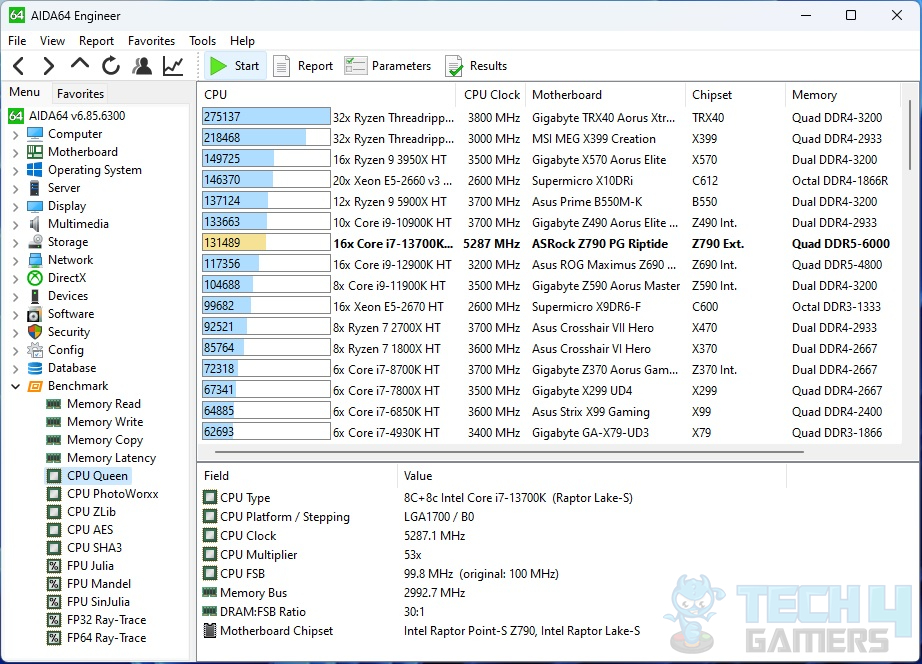Image resolution: width=922 pixels, height=664 pixels.
Task: Open the user/manage icon in toolbar
Action: coord(142,66)
